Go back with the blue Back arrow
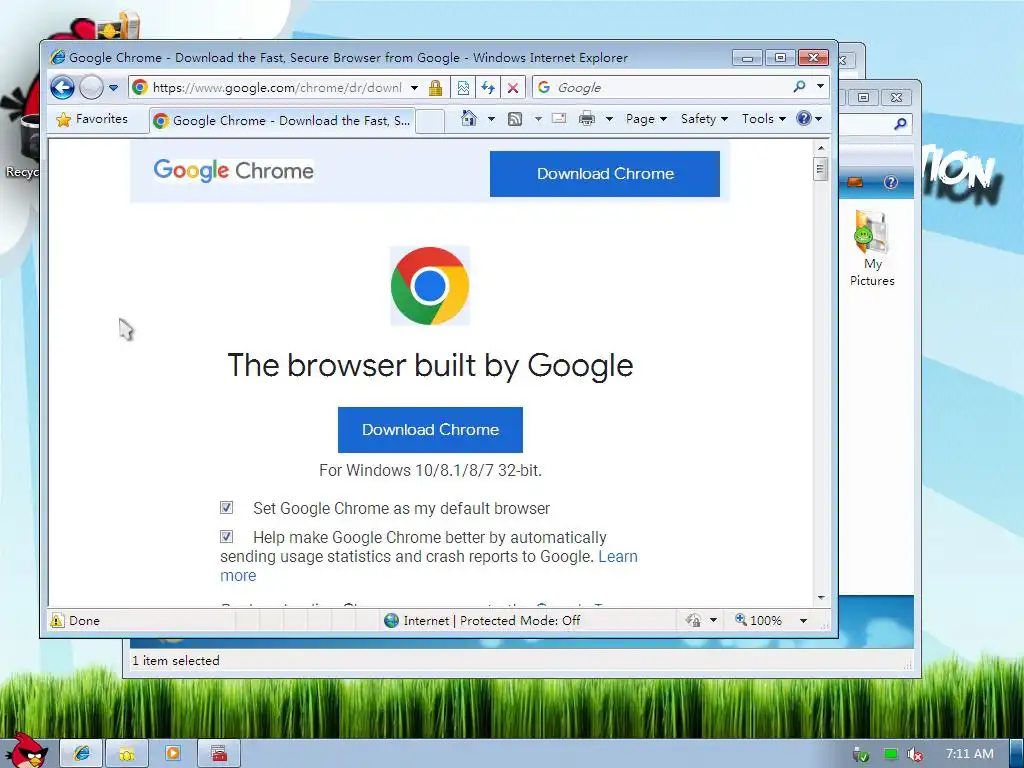The width and height of the screenshot is (1024, 768). point(63,88)
